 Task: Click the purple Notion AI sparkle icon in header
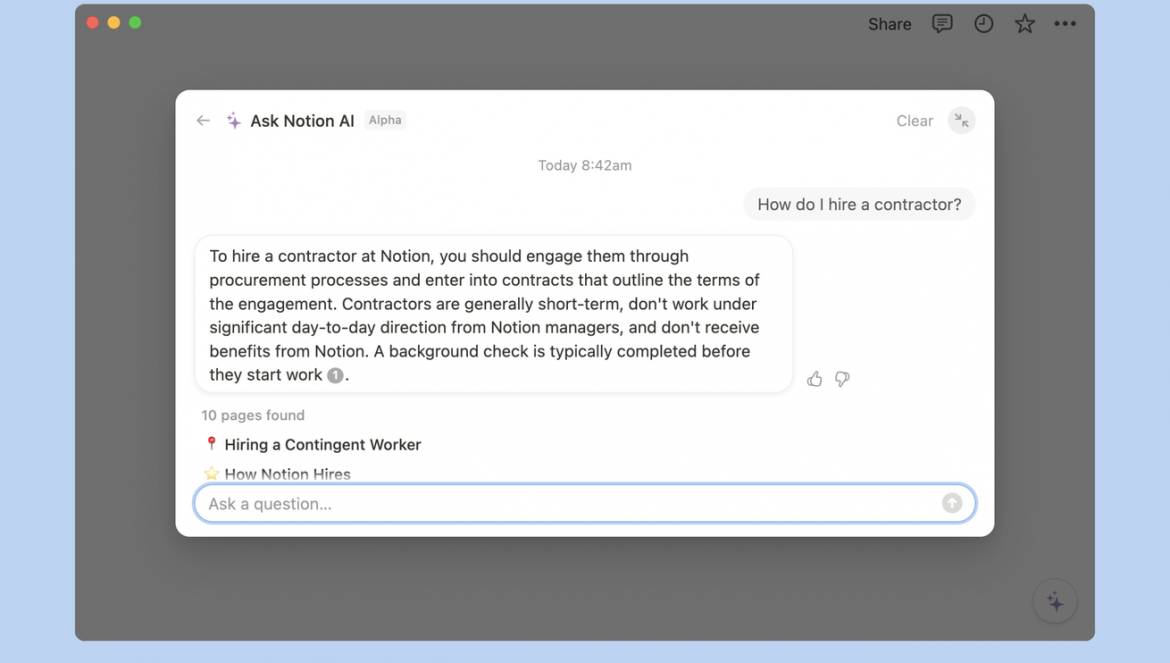[234, 120]
